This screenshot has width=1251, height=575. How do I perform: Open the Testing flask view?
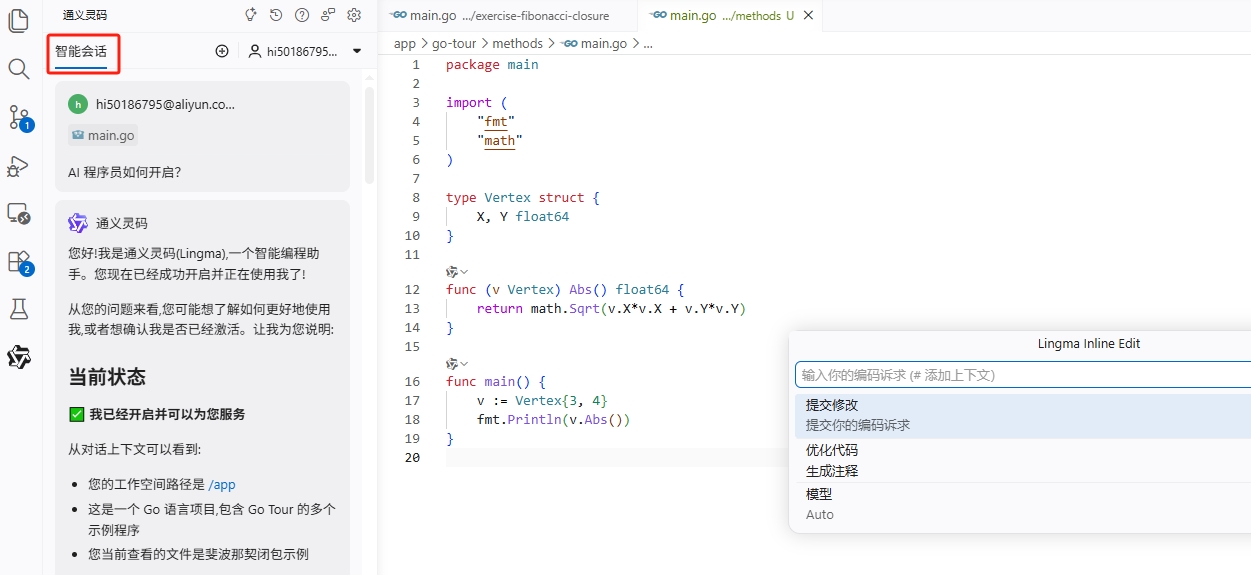[x=18, y=309]
